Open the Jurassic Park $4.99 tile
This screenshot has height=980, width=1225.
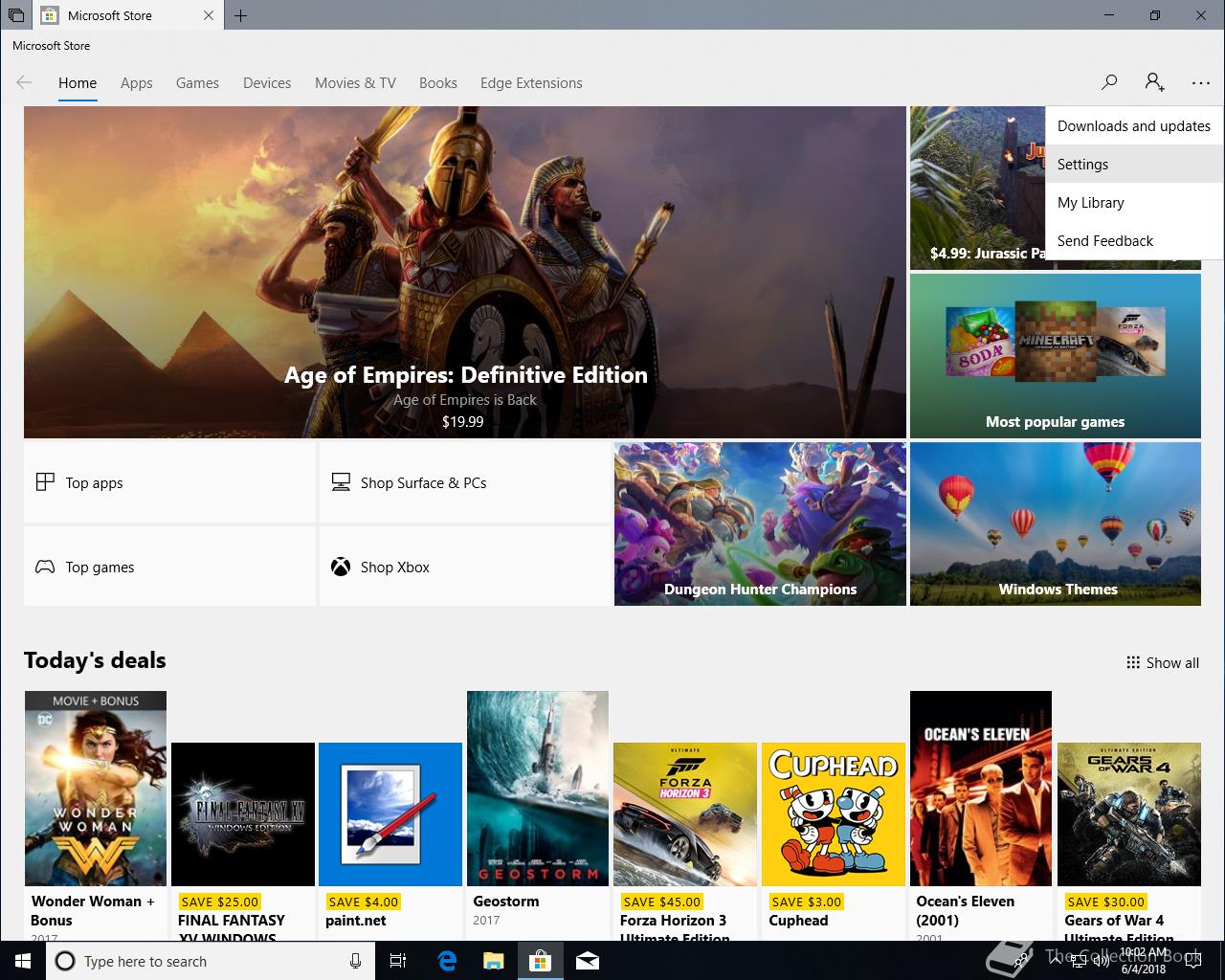(977, 188)
